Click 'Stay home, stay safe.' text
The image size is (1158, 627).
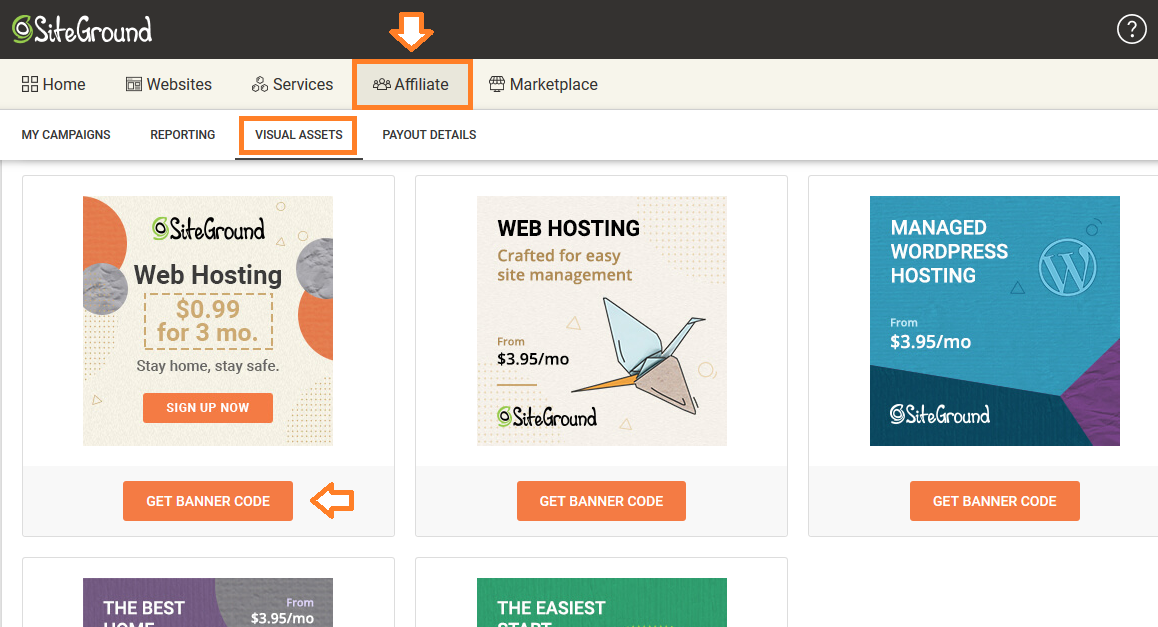(208, 366)
